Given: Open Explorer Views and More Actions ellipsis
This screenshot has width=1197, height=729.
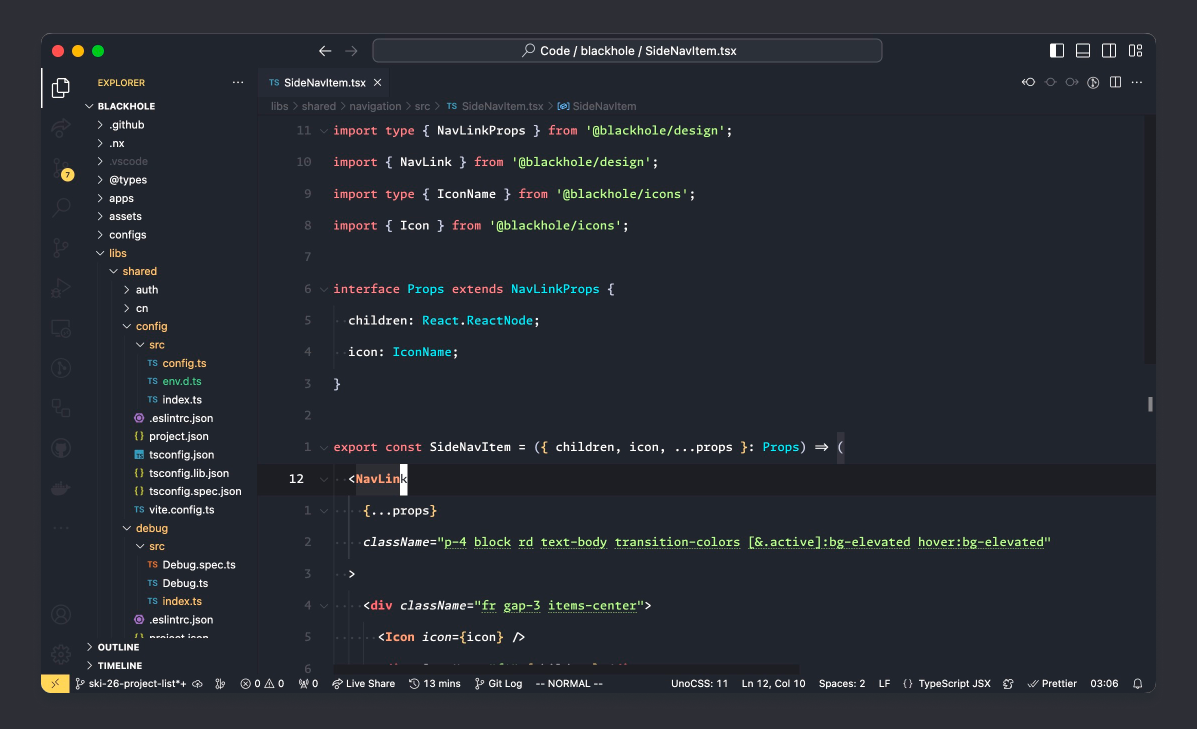Looking at the screenshot, I should tap(238, 82).
